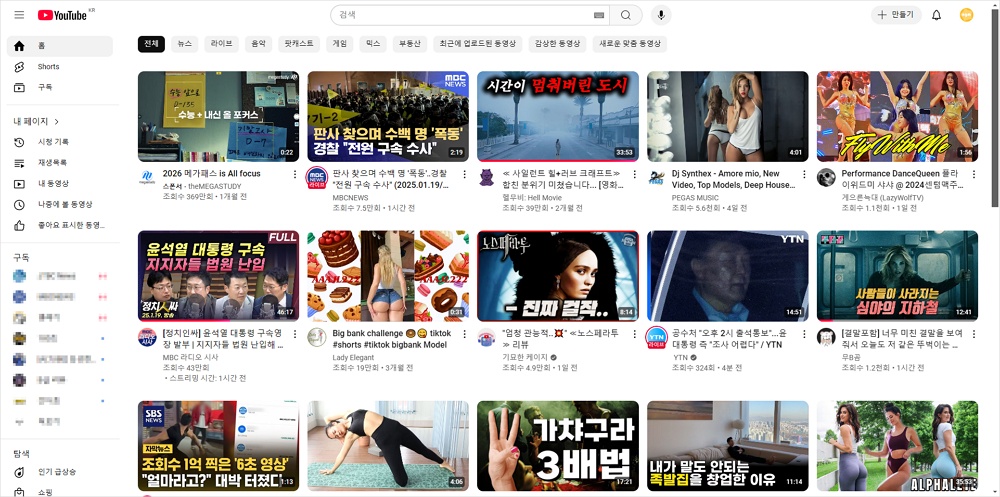The width and height of the screenshot is (1000, 497).
Task: Open options menu for 2026 메가패스 video
Action: tap(295, 174)
